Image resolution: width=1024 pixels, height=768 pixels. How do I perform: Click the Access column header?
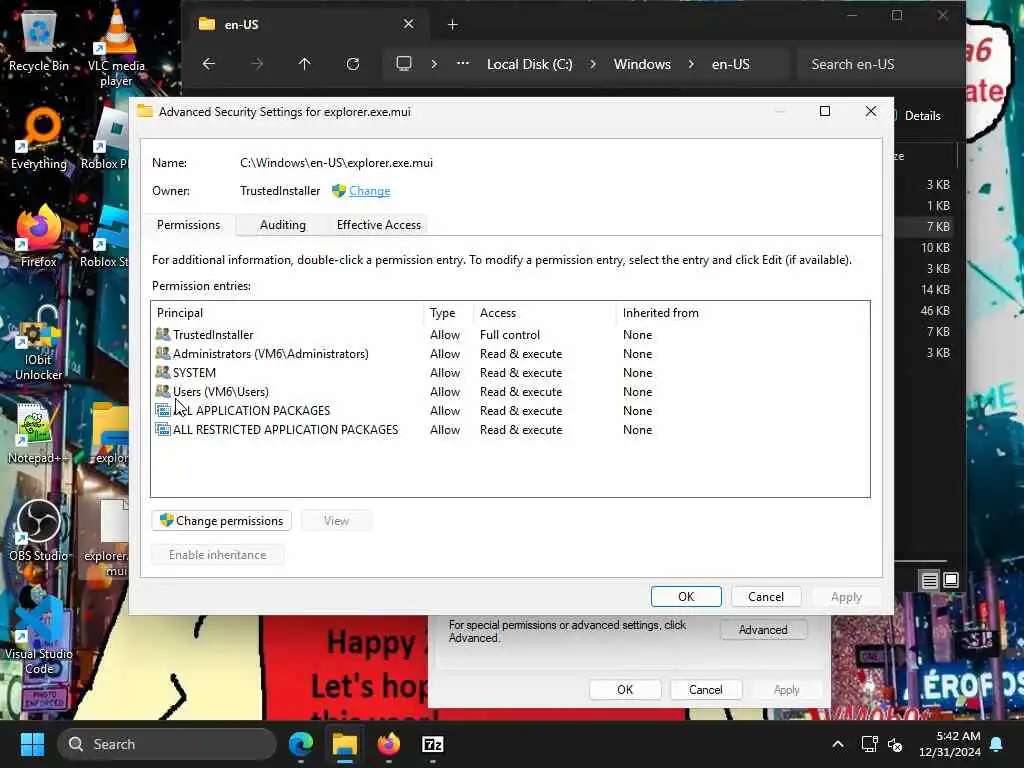(x=545, y=313)
